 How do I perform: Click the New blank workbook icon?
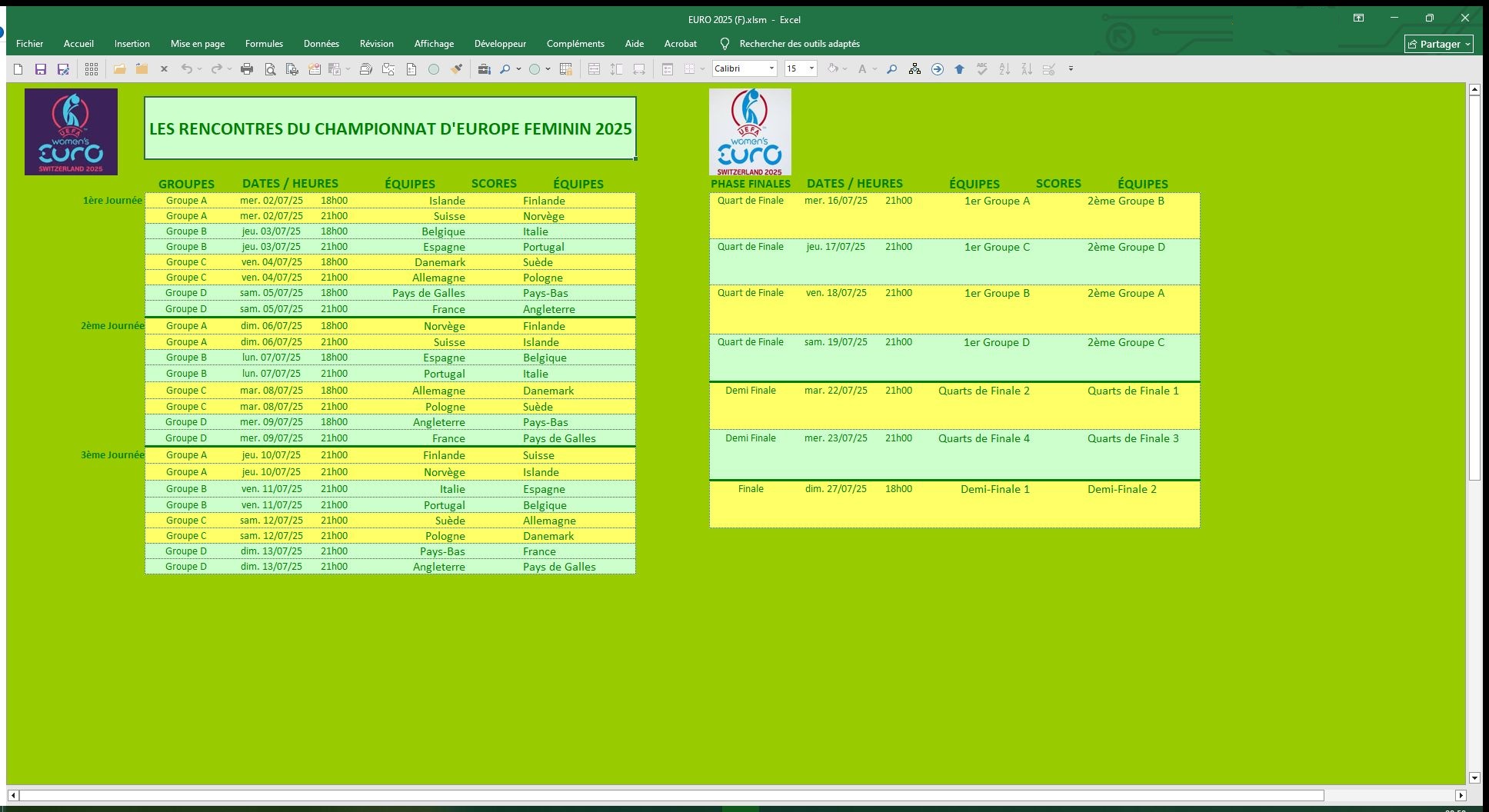pos(18,69)
